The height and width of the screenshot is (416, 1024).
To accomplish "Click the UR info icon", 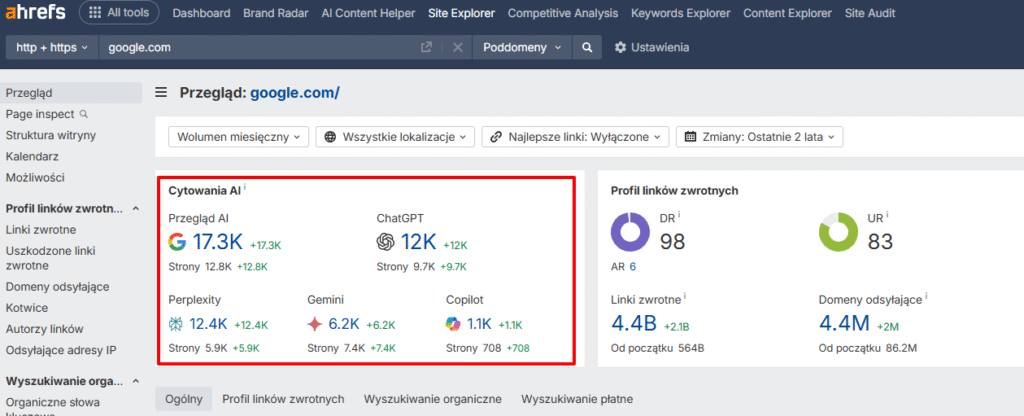I will (x=888, y=214).
